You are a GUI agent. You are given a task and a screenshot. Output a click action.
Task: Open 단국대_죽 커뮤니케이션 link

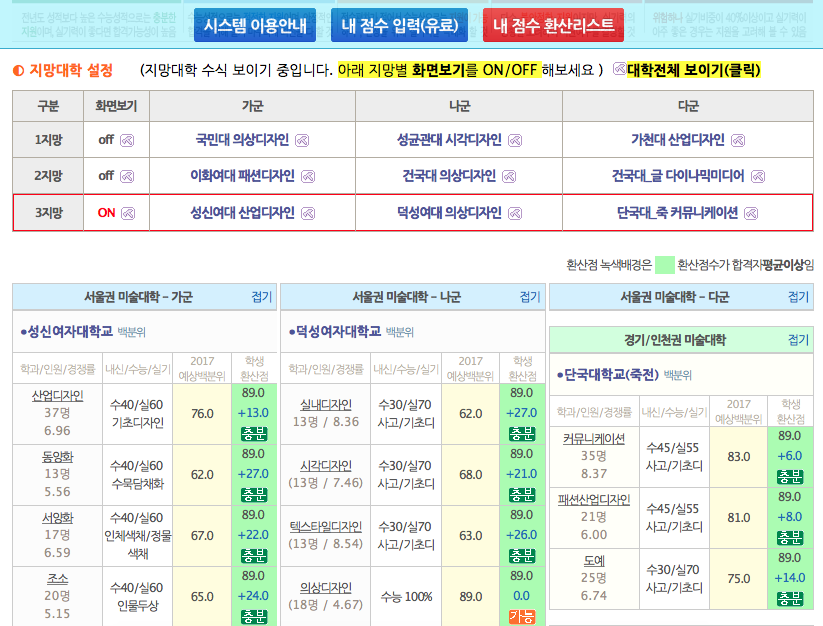[677, 213]
